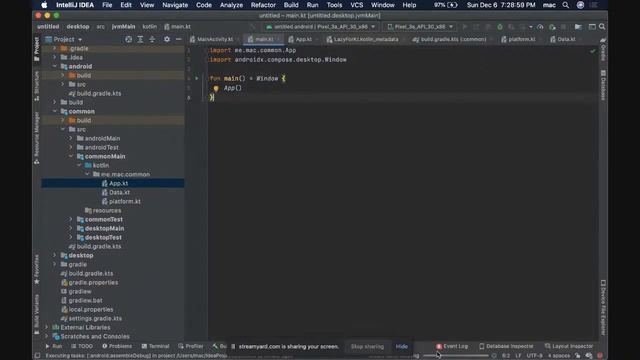
Task: Collapse the android module folder
Action: [54, 66]
